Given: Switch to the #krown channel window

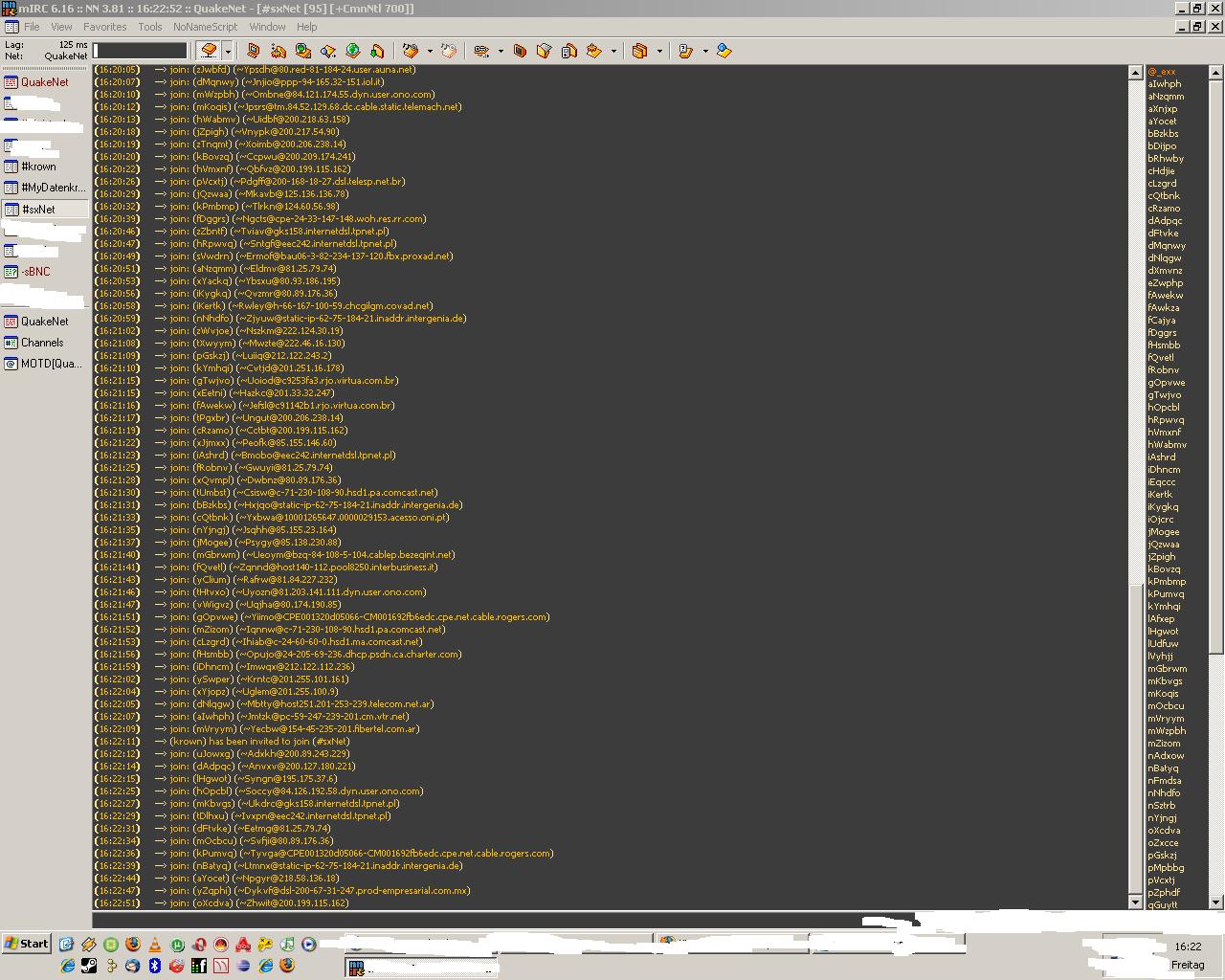Looking at the screenshot, I should pyautogui.click(x=38, y=167).
